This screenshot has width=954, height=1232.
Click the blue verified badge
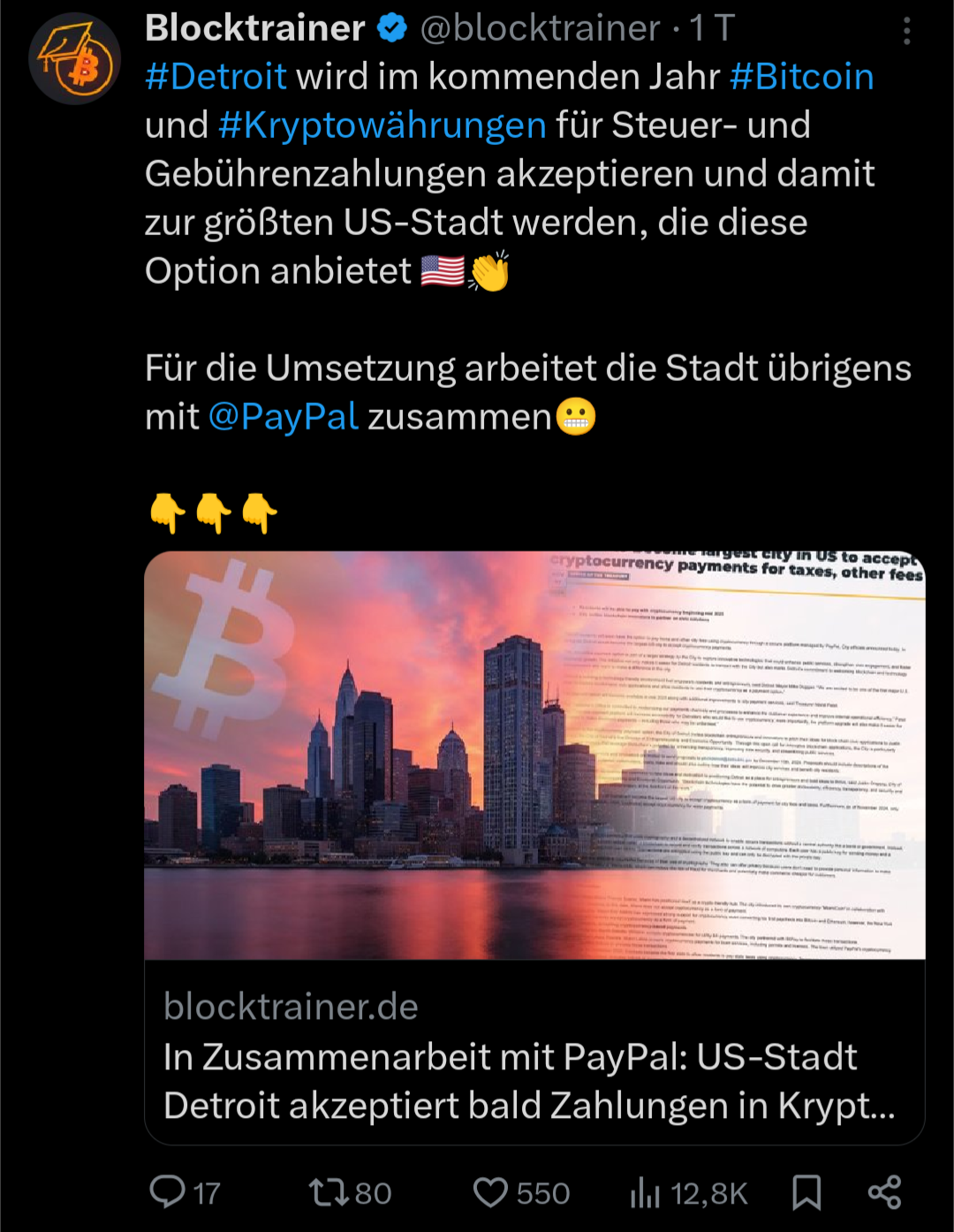[x=392, y=29]
